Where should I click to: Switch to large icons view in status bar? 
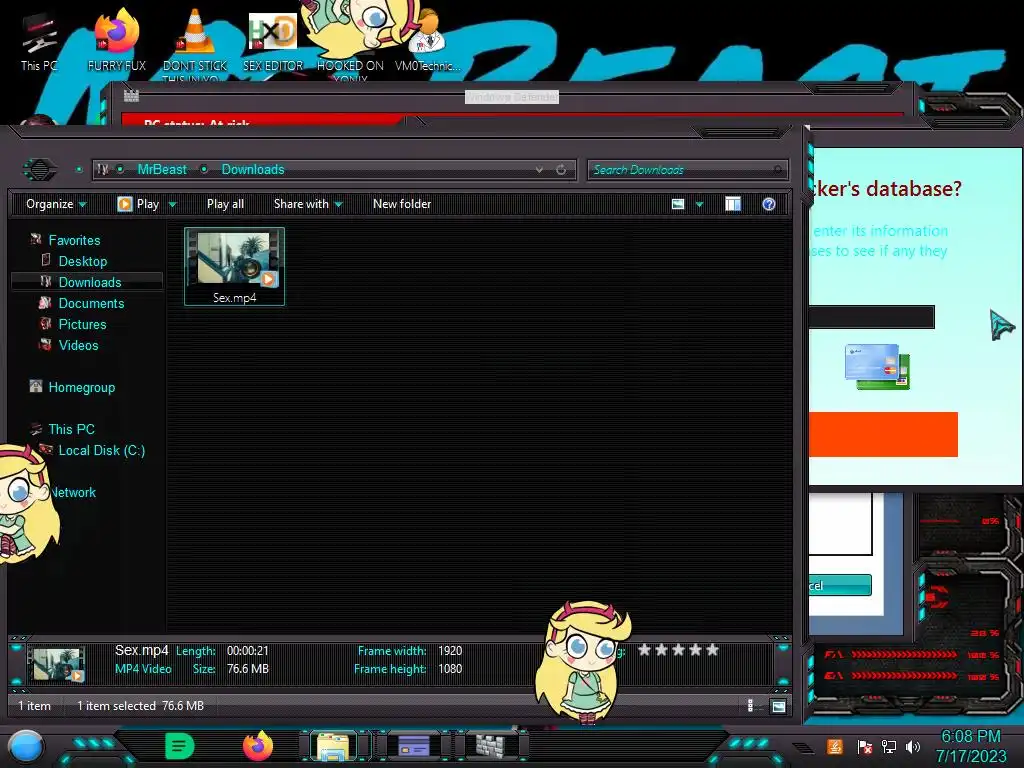pyautogui.click(x=778, y=706)
